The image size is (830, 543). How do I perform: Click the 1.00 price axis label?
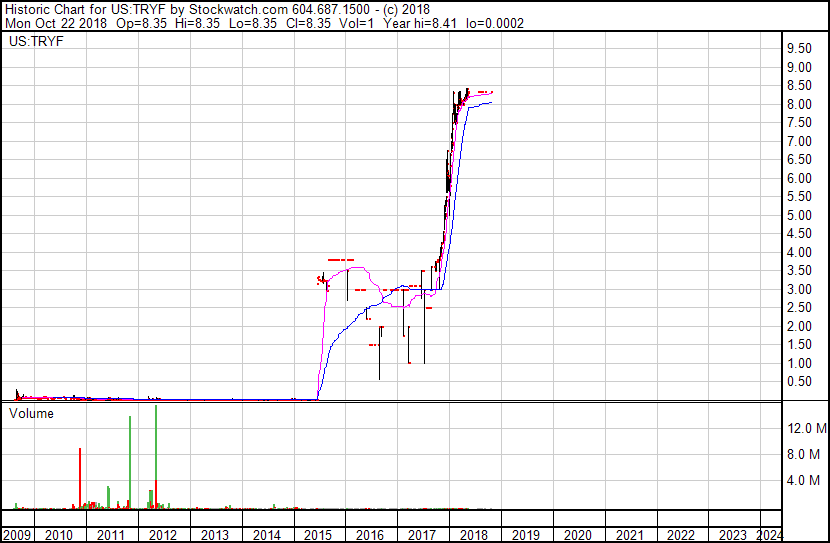point(799,363)
